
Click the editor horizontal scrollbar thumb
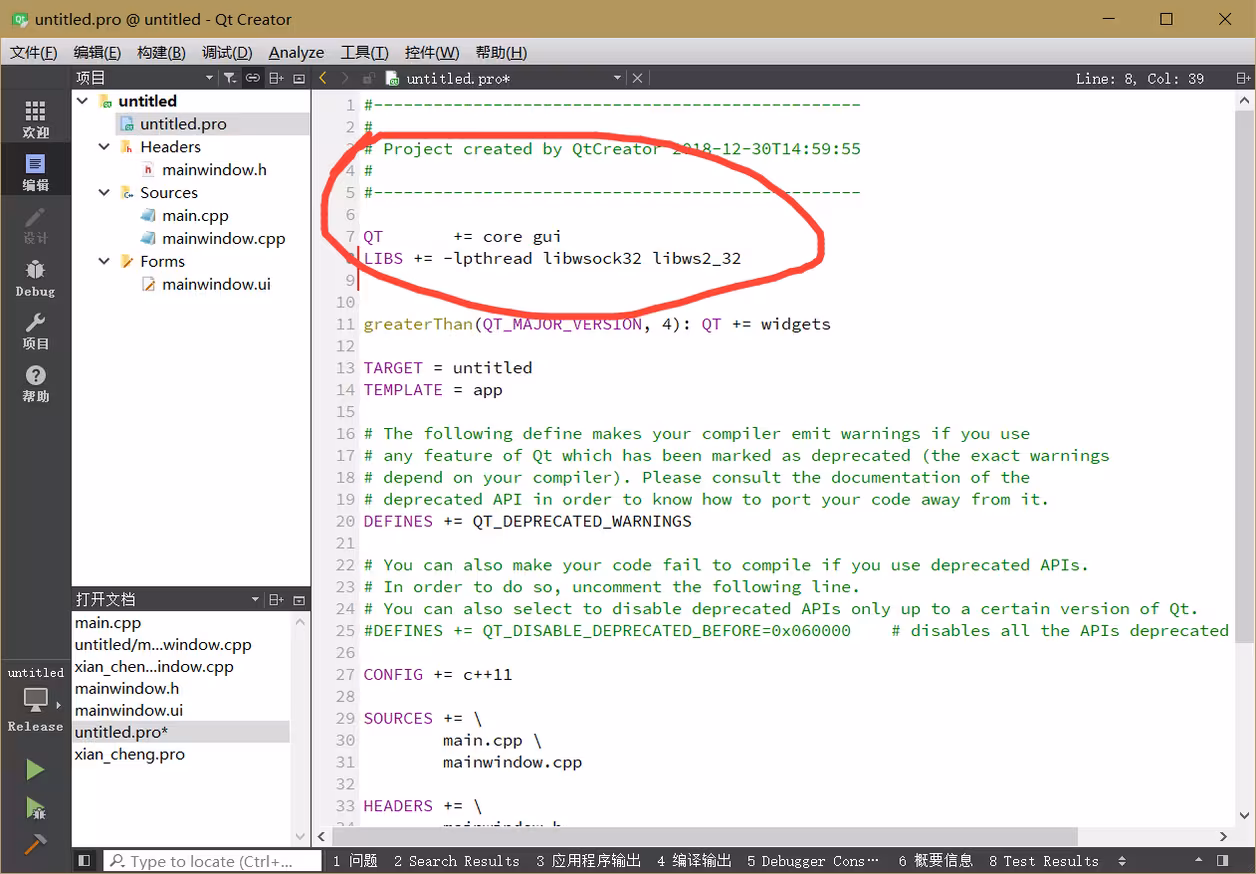pyautogui.click(x=705, y=836)
